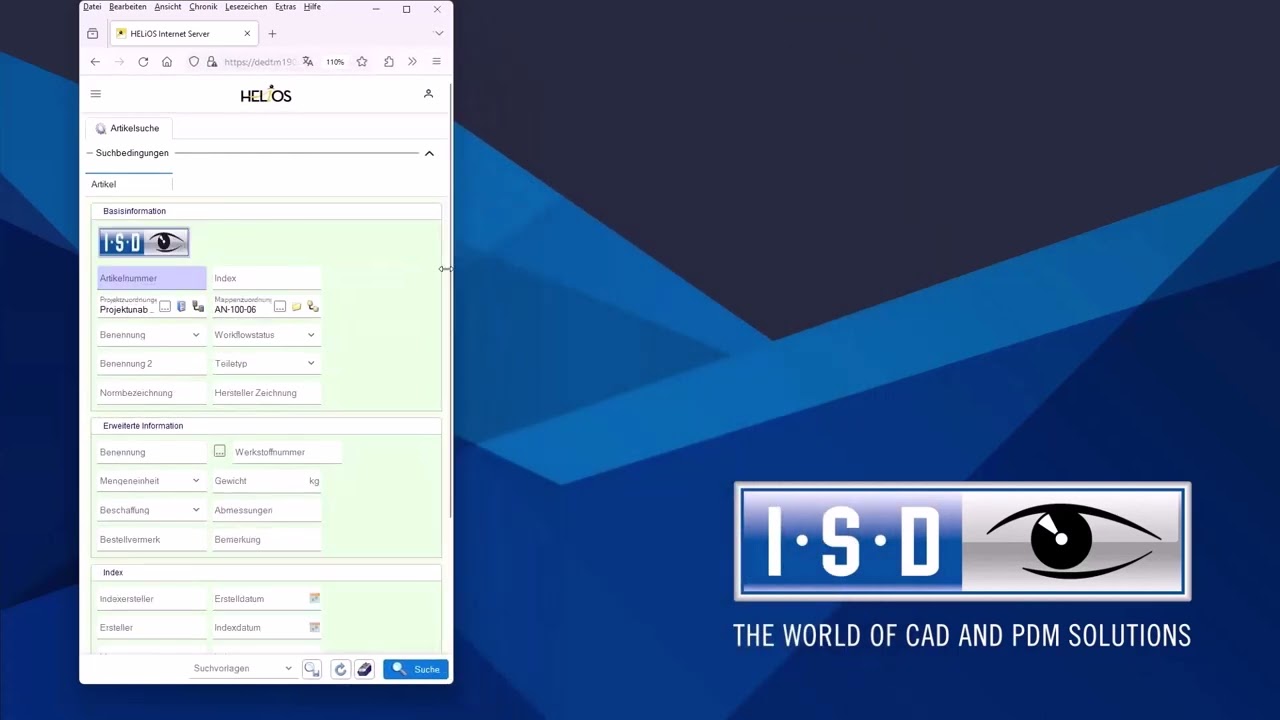
Task: Open the user account icon
Action: pyautogui.click(x=428, y=94)
